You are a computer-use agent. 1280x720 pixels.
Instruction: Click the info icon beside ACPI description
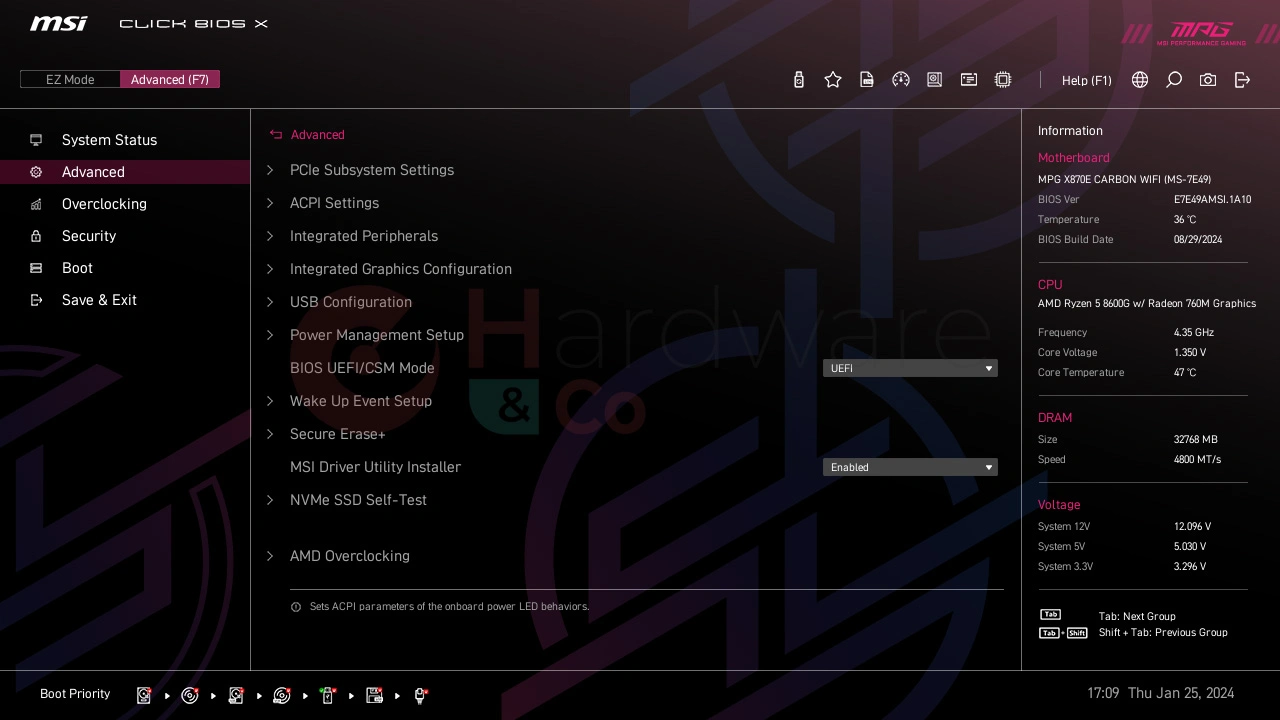[296, 607]
